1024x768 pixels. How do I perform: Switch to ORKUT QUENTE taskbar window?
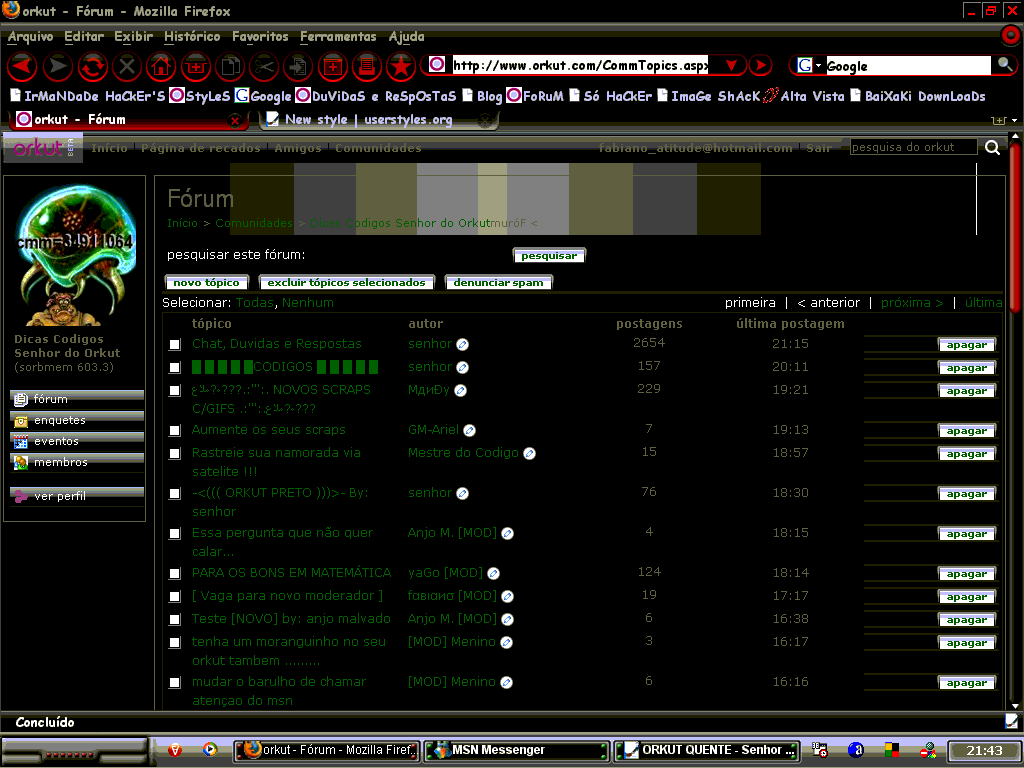tap(707, 750)
